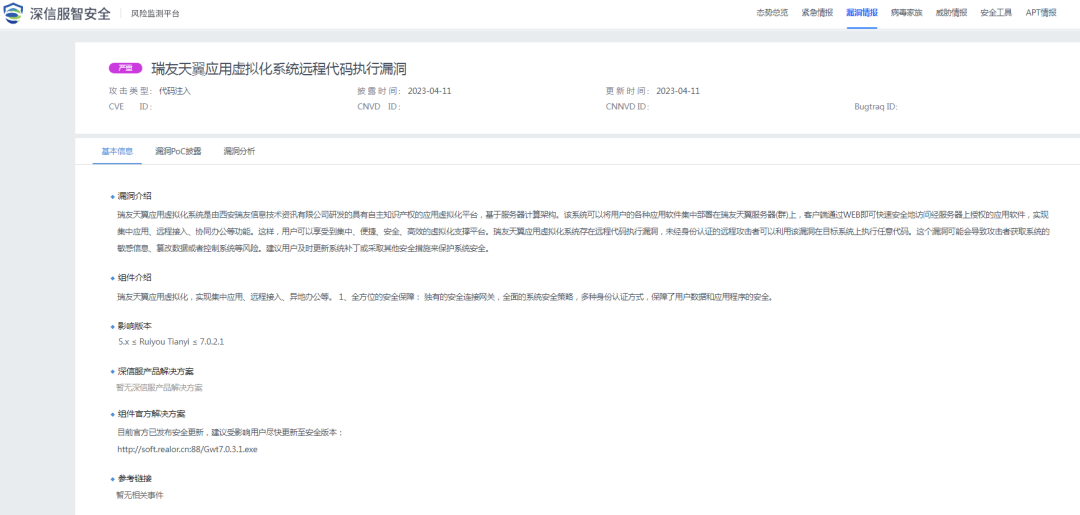
Task: Click the 深信服产品解决方案 section heading
Action: click(156, 371)
